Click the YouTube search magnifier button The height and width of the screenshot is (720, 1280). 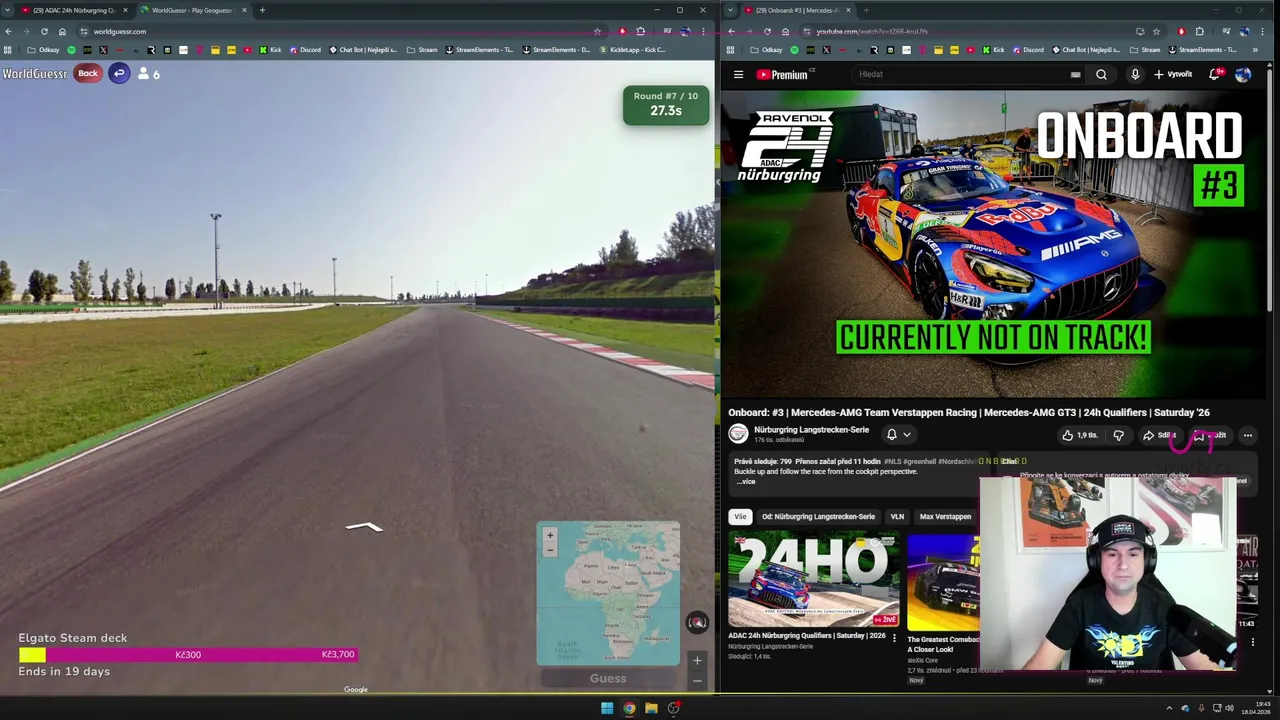pos(1101,74)
